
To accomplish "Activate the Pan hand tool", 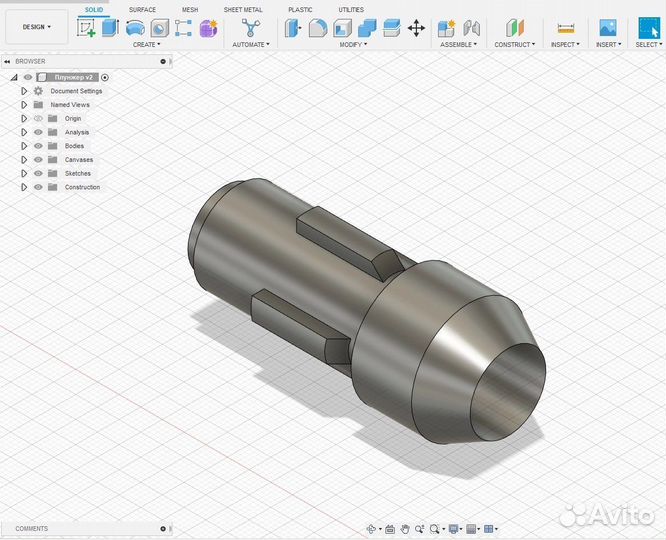I will click(404, 529).
